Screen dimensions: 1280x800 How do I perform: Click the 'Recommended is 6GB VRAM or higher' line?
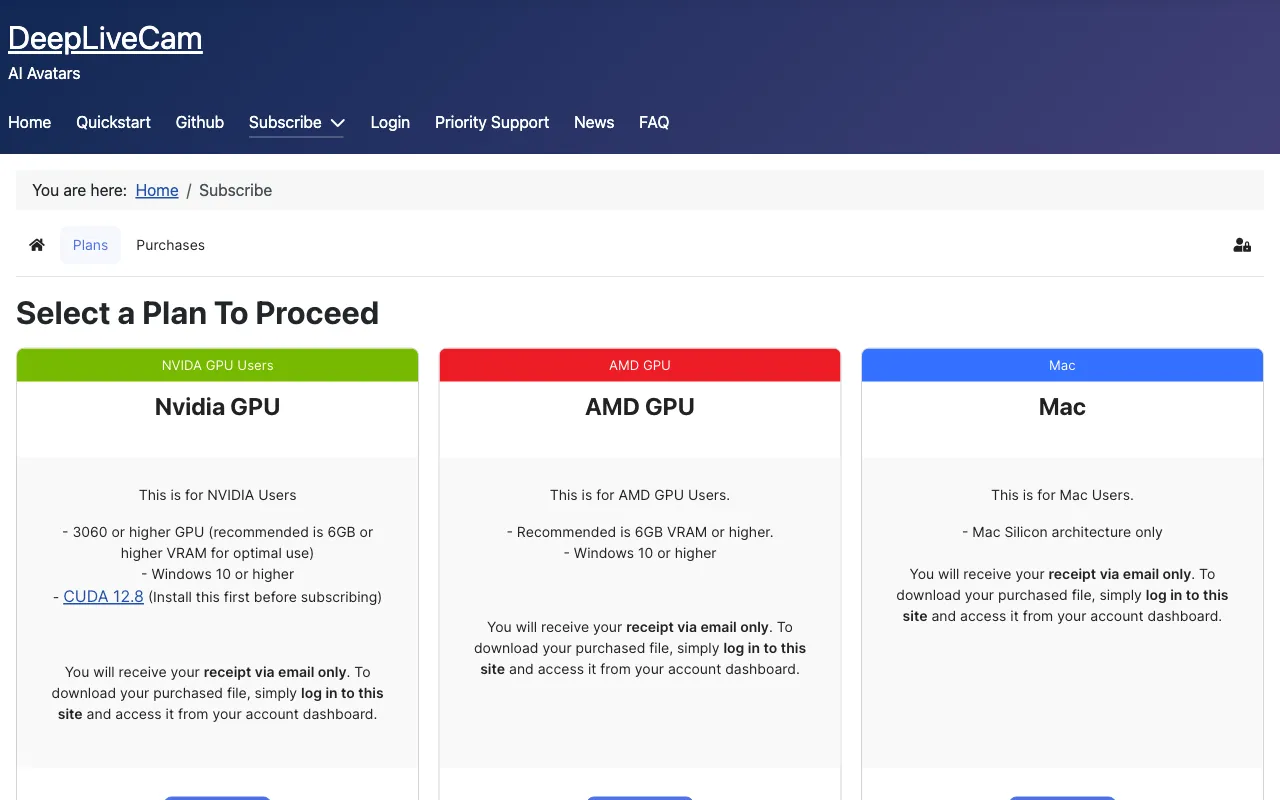640,532
